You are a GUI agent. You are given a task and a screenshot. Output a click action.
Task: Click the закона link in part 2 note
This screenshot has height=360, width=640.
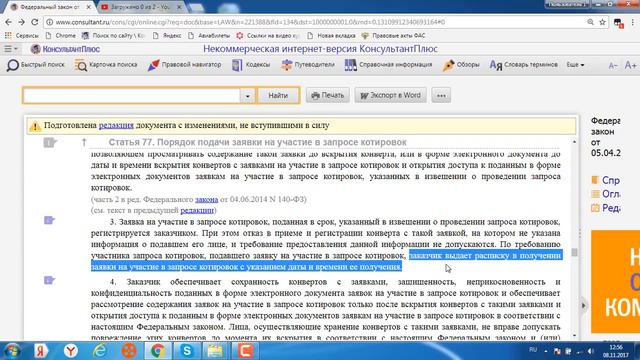click(x=207, y=199)
